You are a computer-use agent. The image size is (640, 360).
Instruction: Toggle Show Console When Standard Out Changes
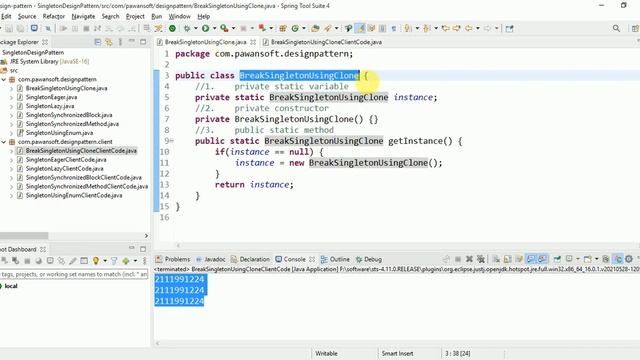[x=531, y=259]
